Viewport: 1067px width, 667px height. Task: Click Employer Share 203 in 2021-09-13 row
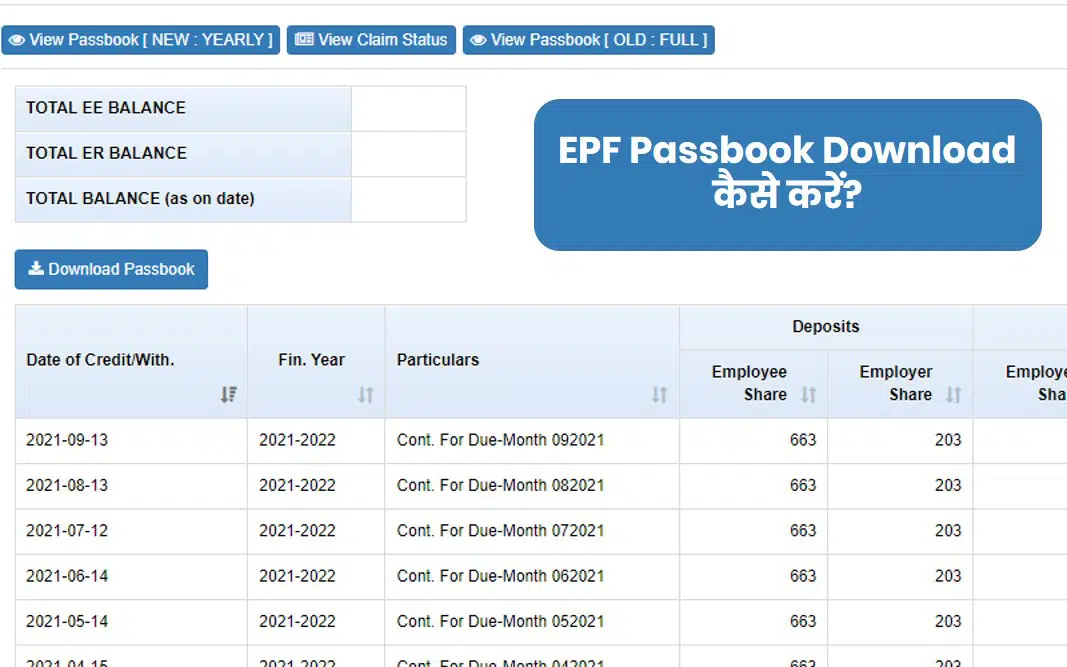pyautogui.click(x=948, y=440)
